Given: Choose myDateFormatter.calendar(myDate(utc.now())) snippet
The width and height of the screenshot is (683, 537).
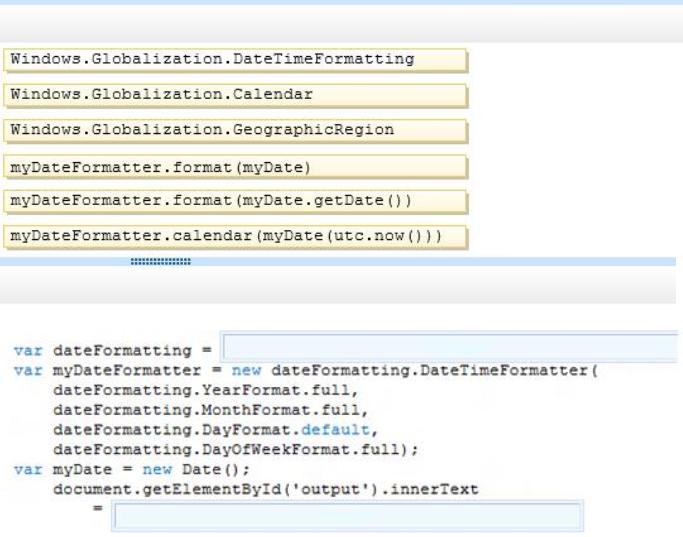Looking at the screenshot, I should 235,236.
